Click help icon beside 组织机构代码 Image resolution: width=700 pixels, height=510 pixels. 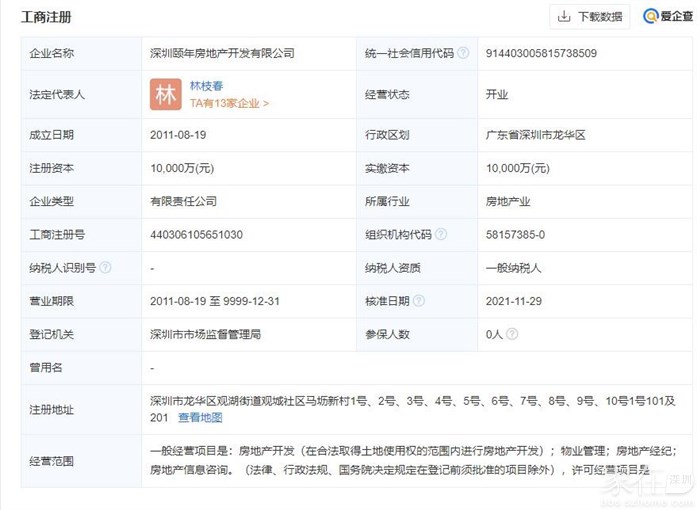[439, 235]
